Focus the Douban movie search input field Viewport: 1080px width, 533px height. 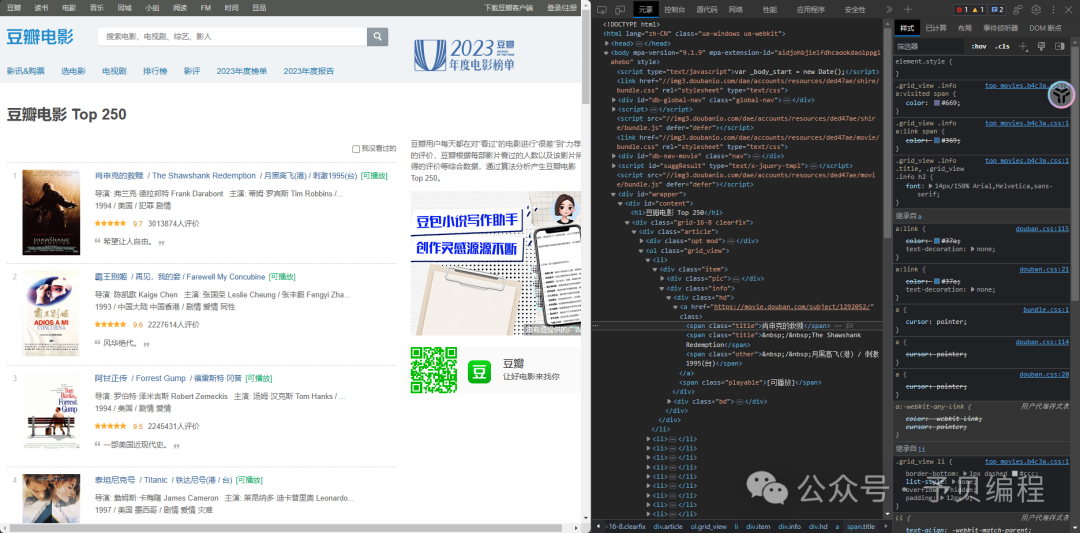233,36
